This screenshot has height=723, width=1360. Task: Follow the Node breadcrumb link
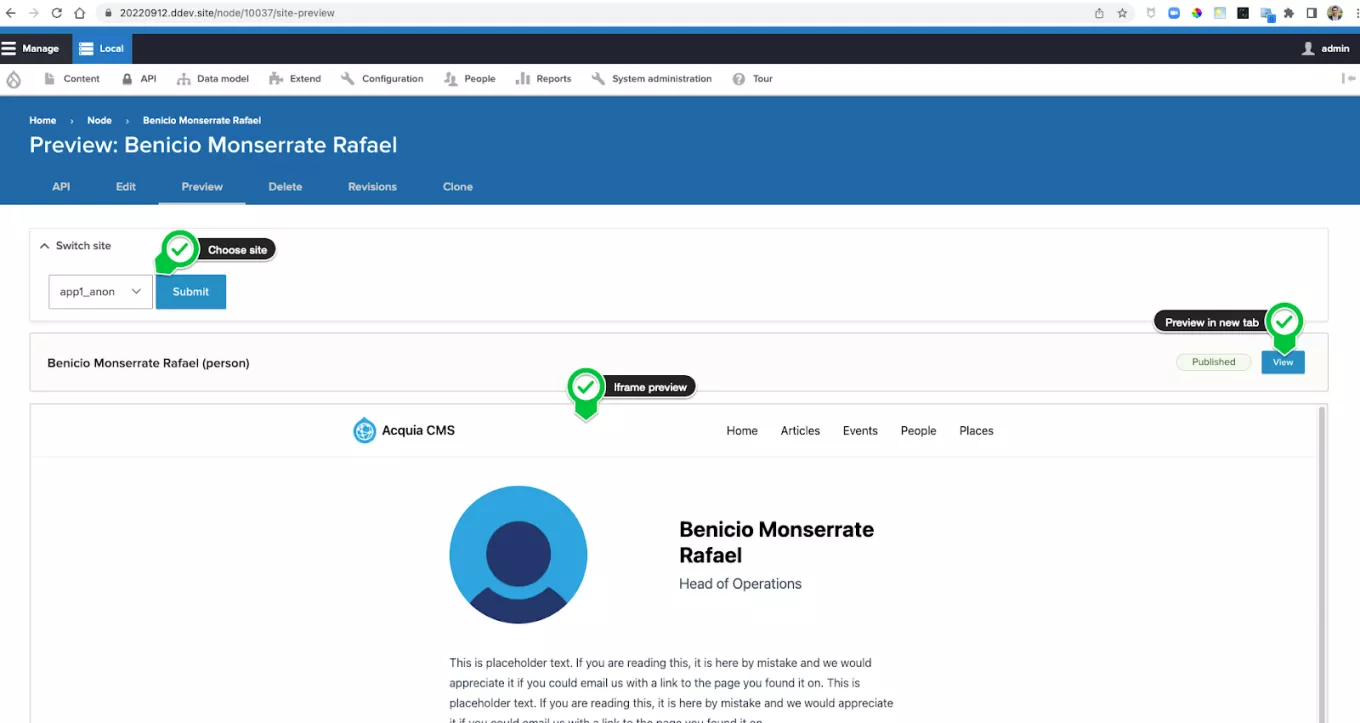(x=99, y=121)
